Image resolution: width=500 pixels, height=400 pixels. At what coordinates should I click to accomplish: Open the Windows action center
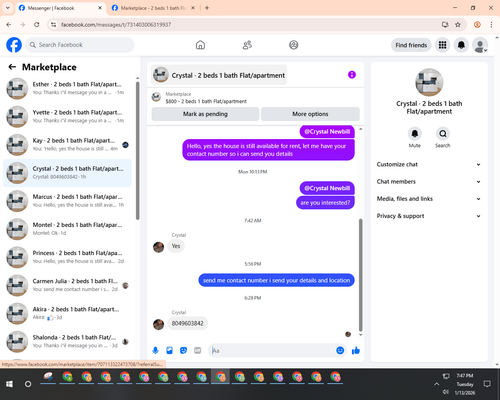tap(487, 384)
